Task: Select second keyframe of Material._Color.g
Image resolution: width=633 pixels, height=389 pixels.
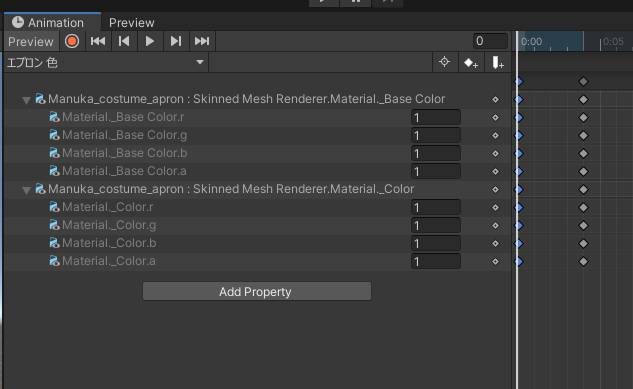Action: (x=583, y=226)
